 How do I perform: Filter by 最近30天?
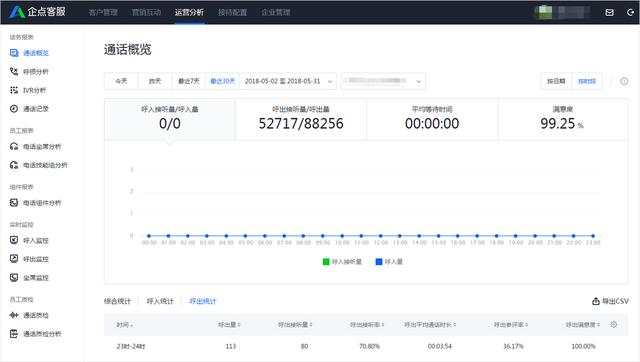pyautogui.click(x=223, y=81)
